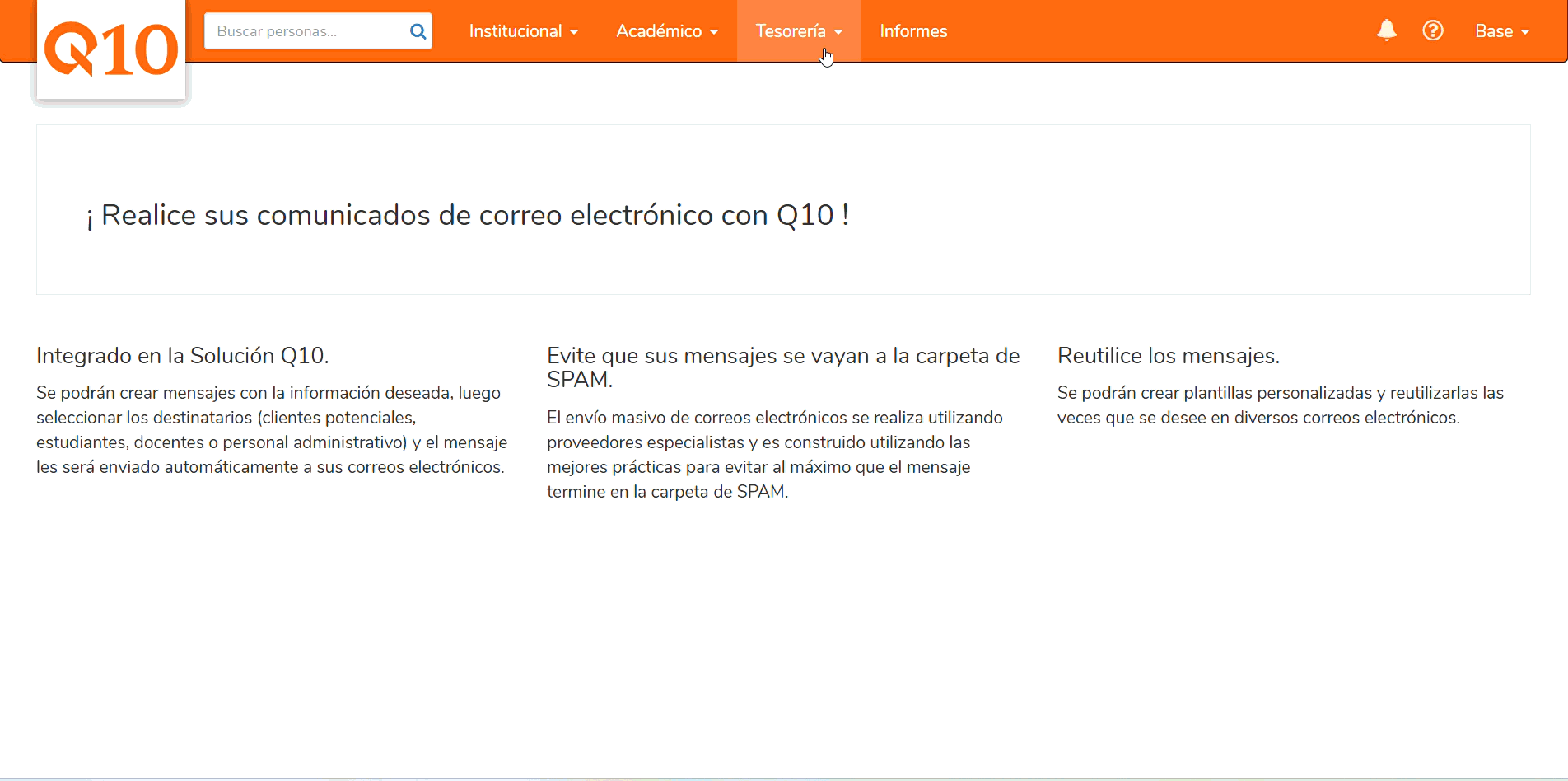
Task: Click the paragraph starting 'El envío masivo'
Action: [775, 455]
